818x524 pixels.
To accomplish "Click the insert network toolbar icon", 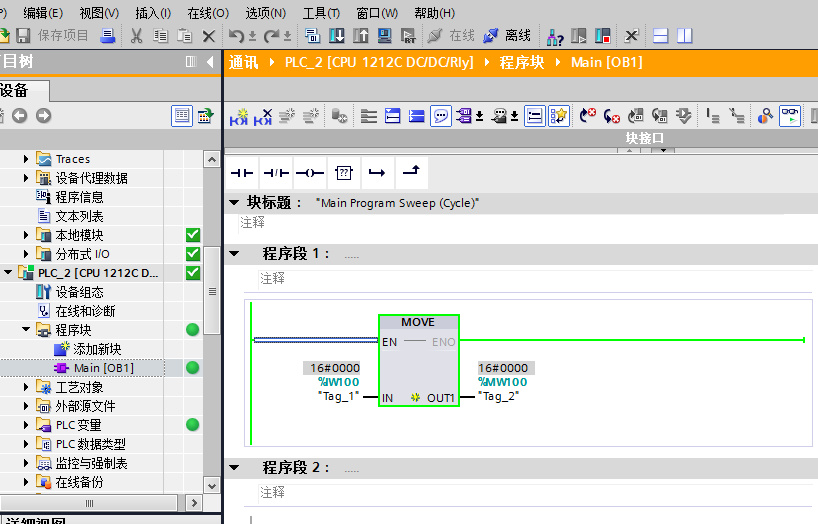I will [239, 116].
